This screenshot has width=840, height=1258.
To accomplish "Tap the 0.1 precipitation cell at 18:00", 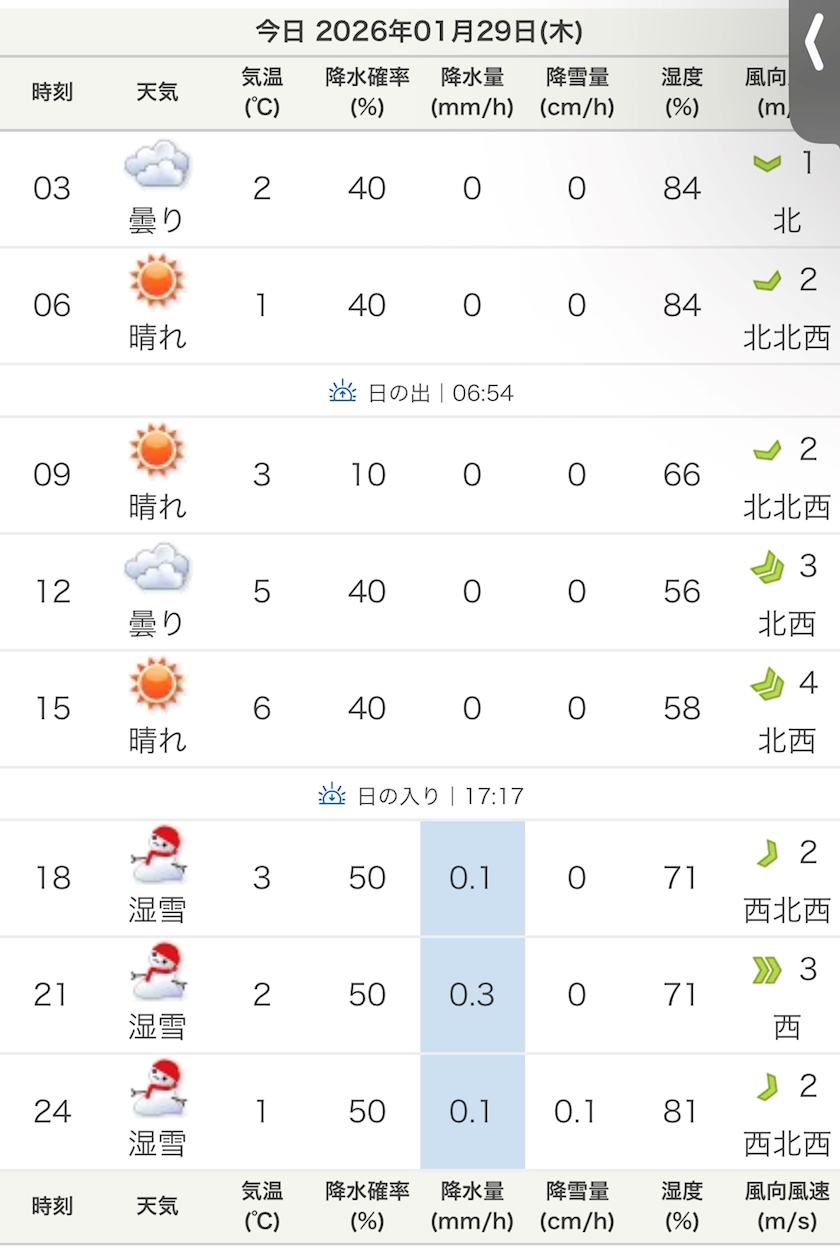I will (472, 878).
